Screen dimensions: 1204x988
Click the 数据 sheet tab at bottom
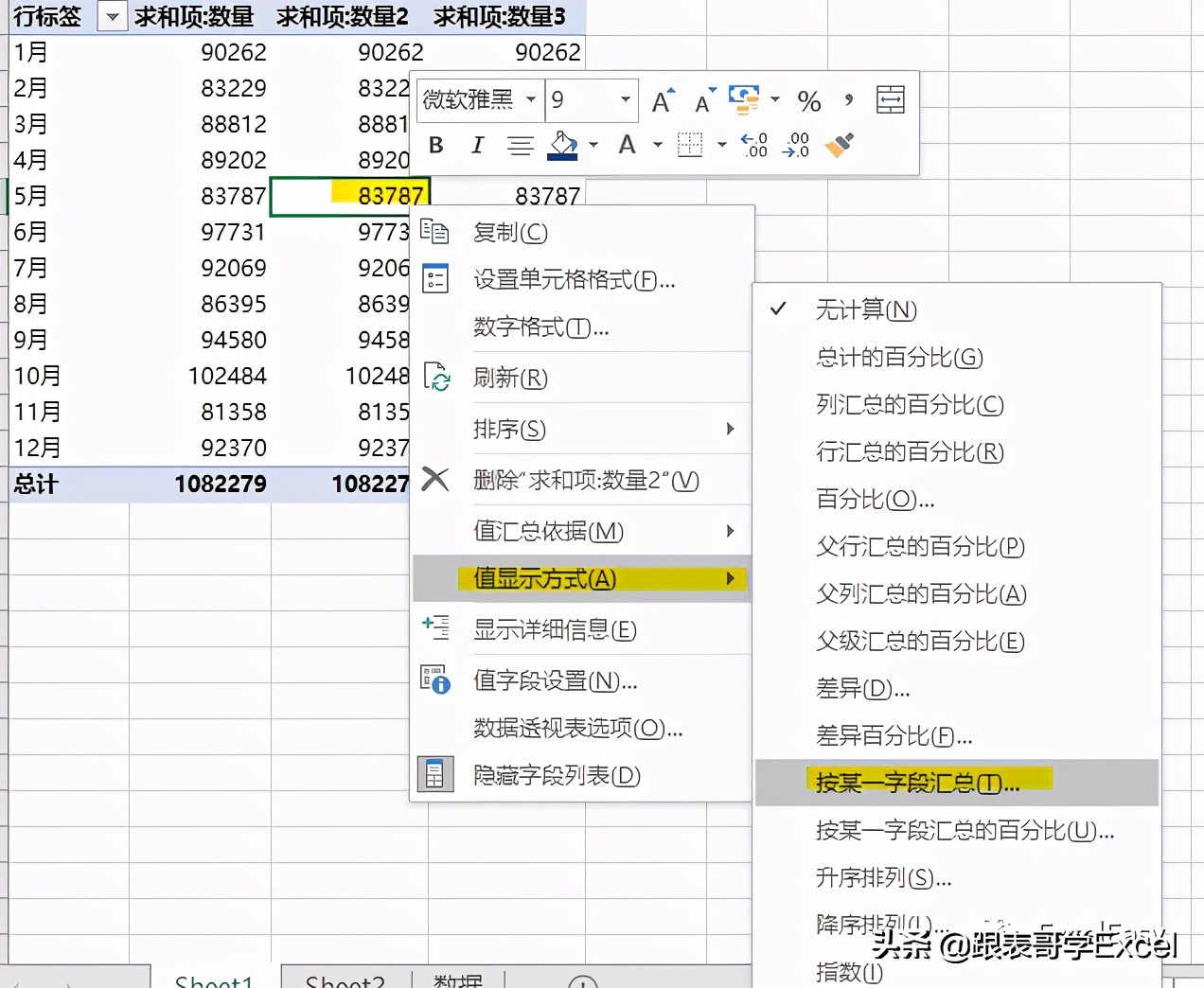coord(458,980)
